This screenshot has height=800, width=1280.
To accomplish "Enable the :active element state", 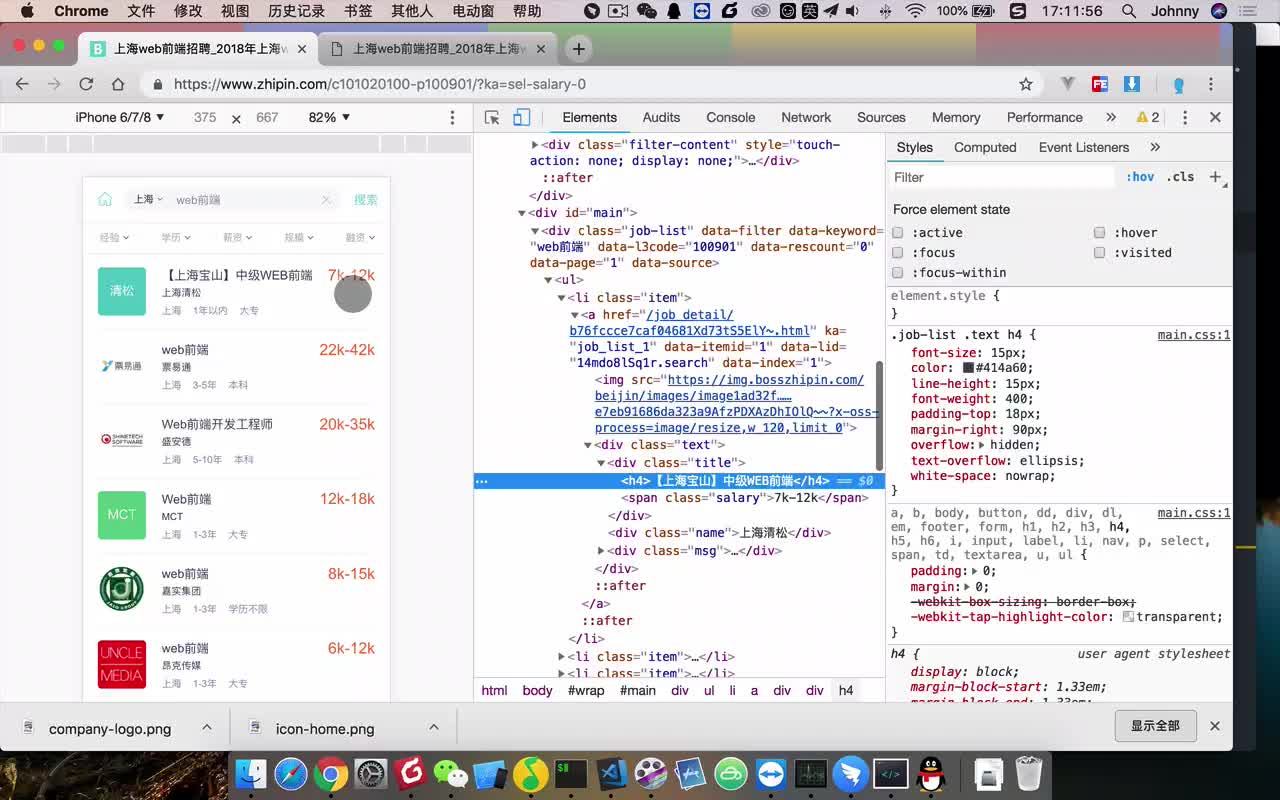I will [x=898, y=232].
